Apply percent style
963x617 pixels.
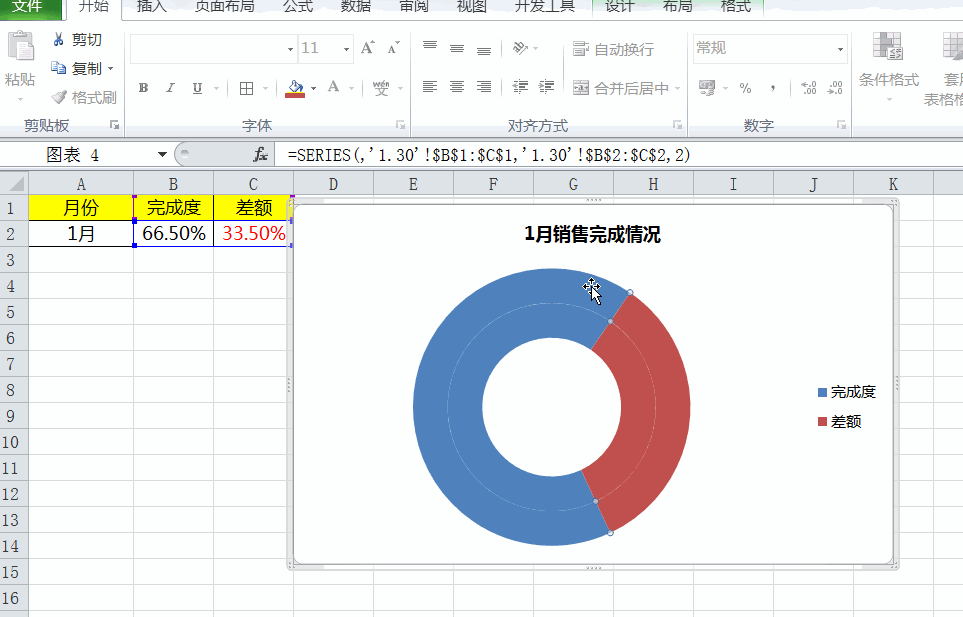coord(746,88)
